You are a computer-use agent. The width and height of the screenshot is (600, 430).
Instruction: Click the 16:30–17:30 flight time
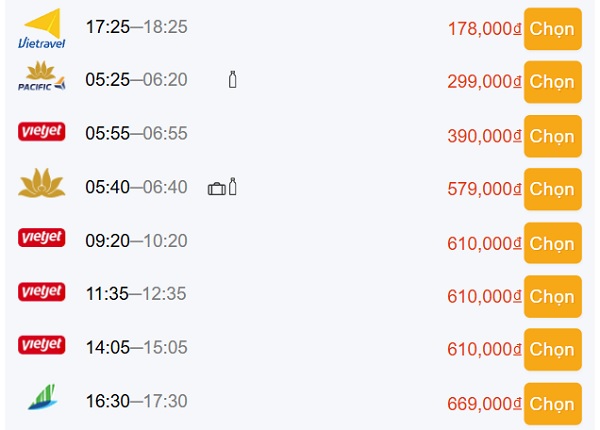click(137, 401)
